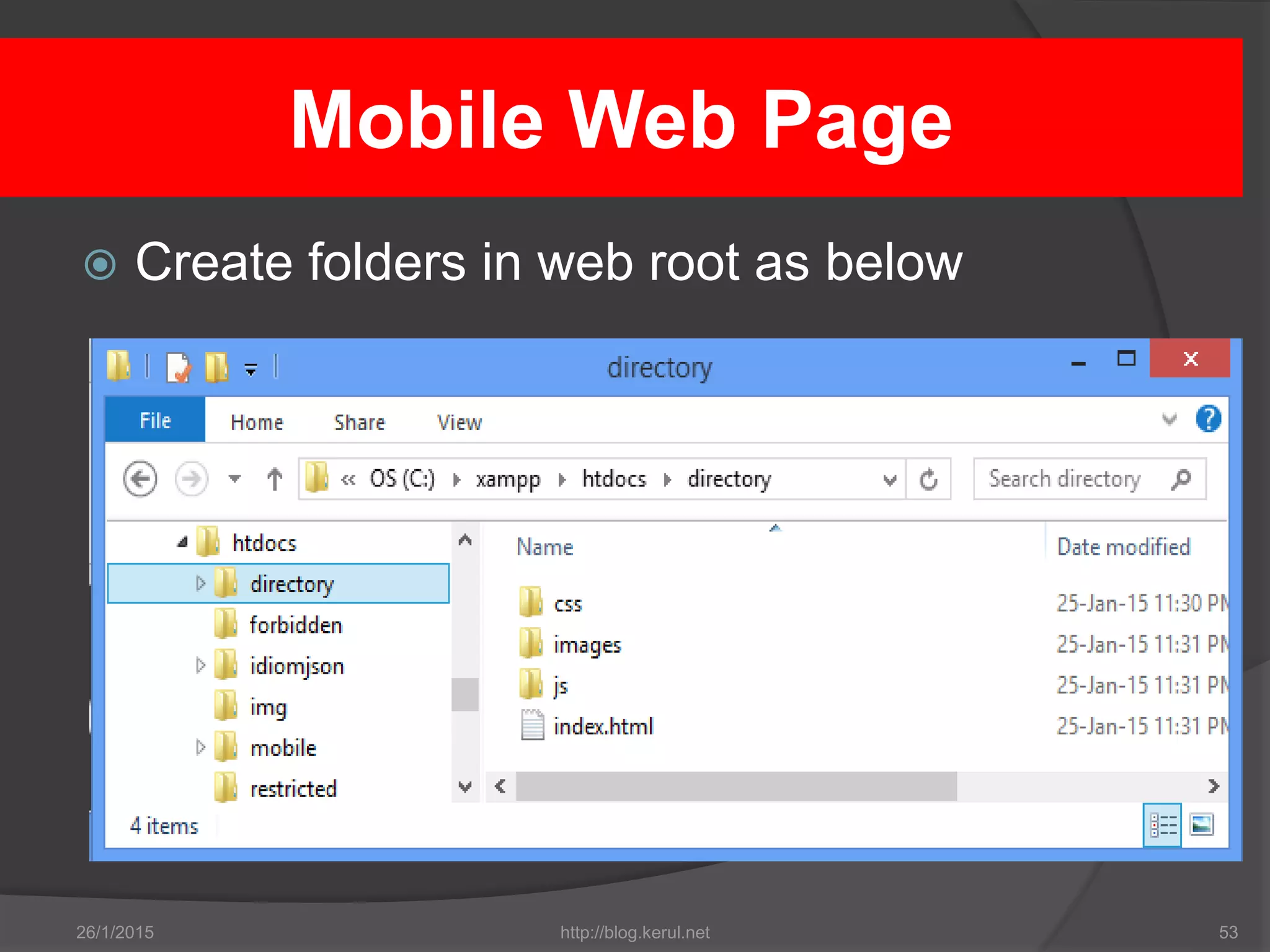Select htdocs in the navigation tree
Viewport: 1270px width, 952px height.
[264, 544]
